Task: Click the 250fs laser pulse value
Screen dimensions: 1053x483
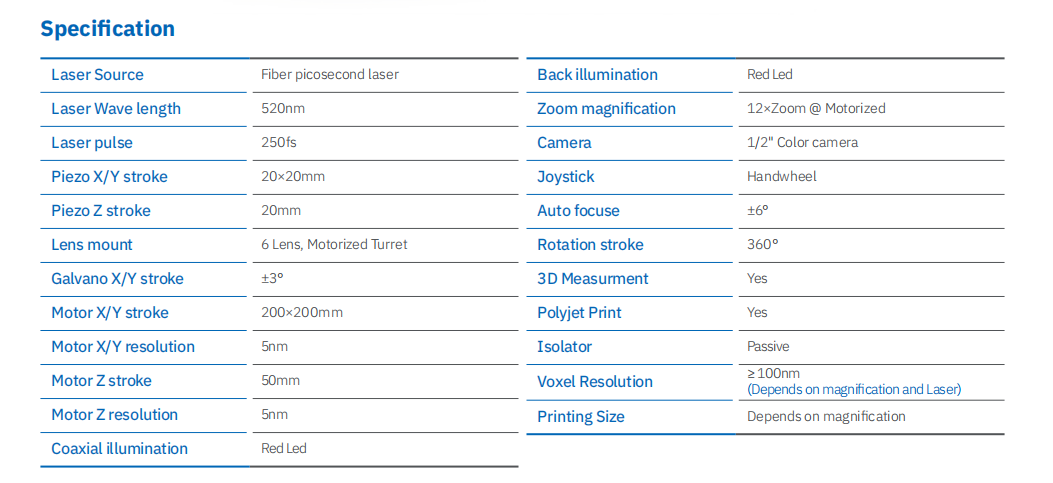Action: (x=280, y=143)
